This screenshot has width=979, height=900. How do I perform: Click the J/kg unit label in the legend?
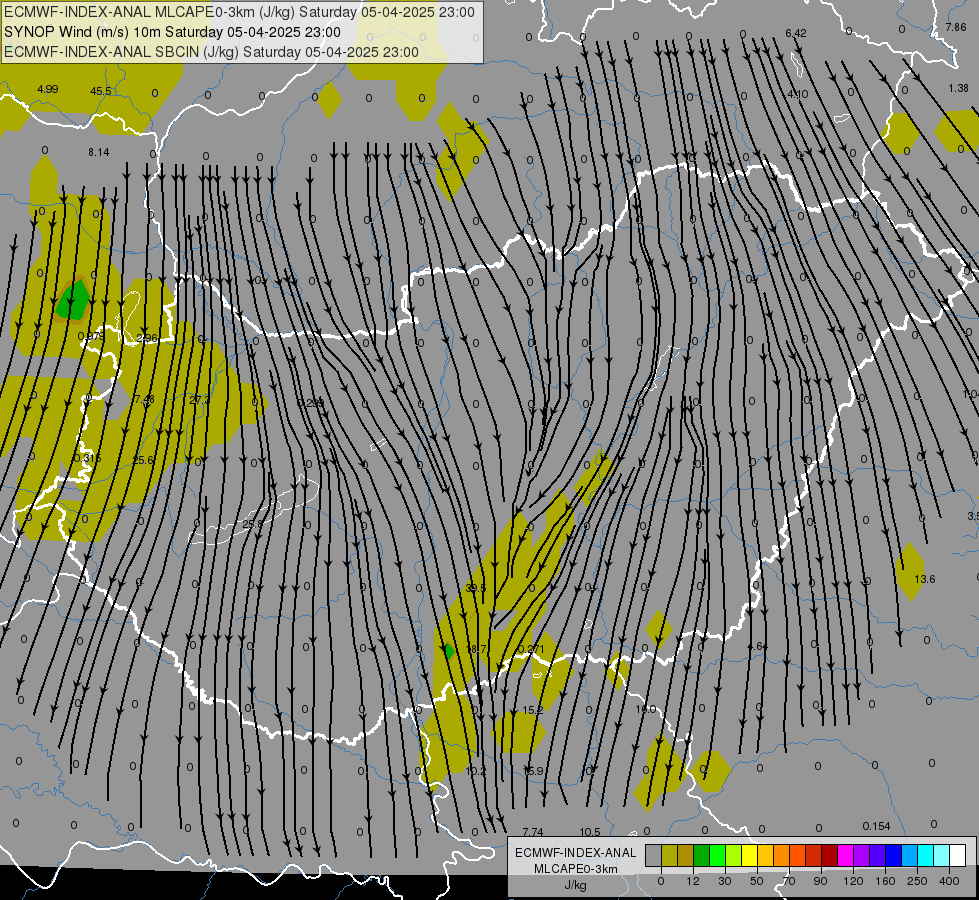click(575, 885)
